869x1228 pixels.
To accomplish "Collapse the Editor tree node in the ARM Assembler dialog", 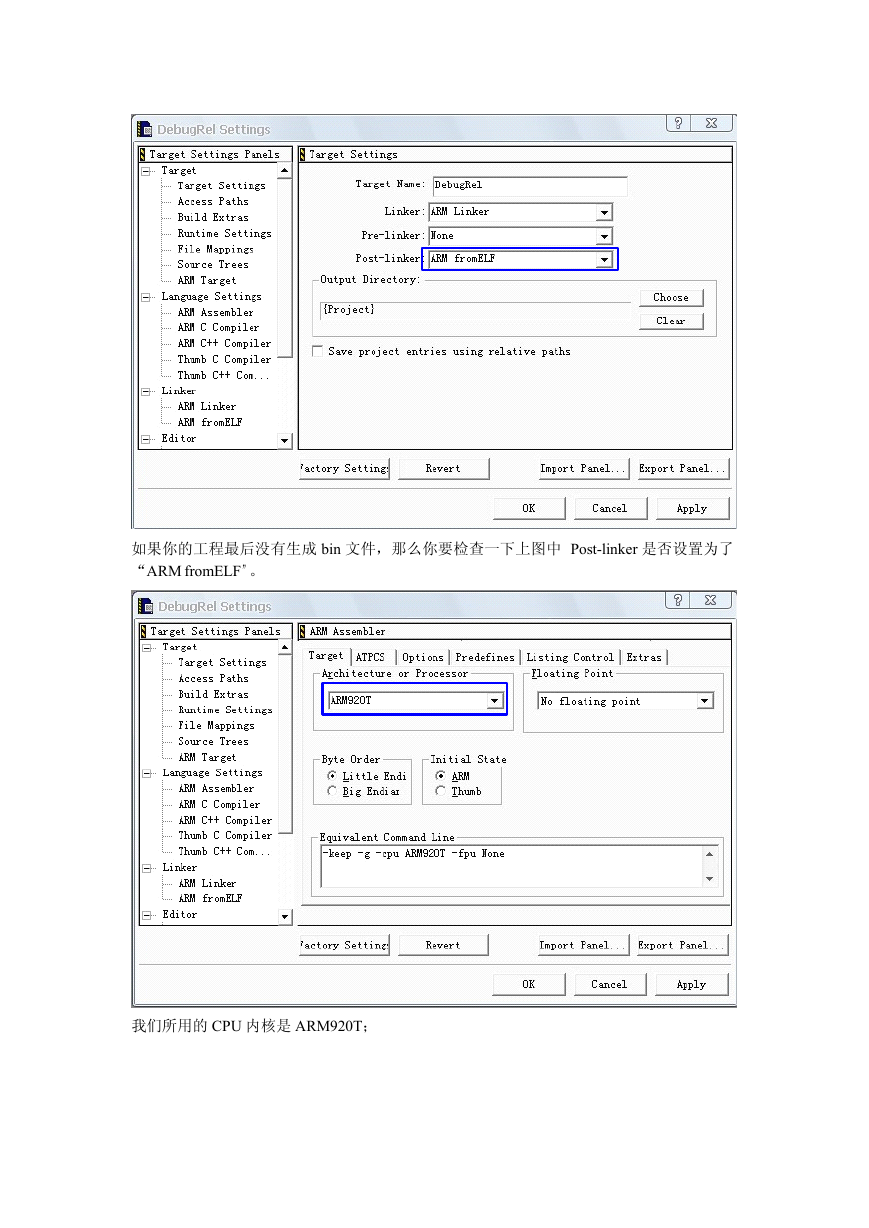I will point(145,915).
